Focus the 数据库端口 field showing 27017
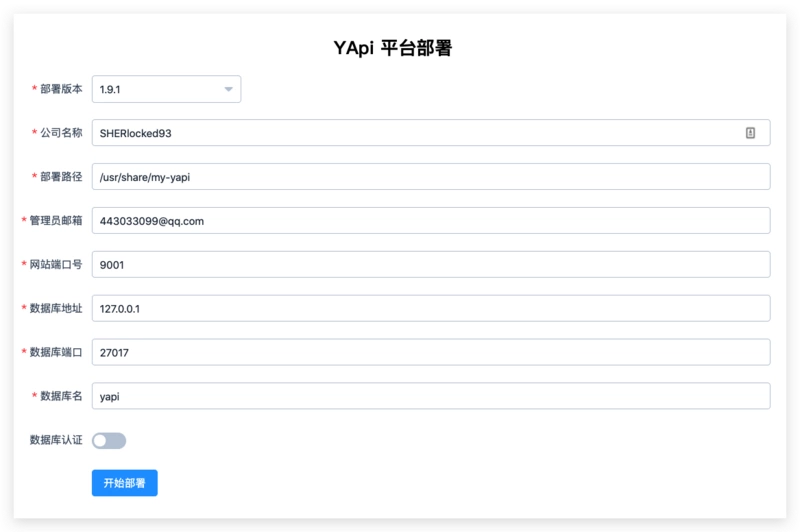The image size is (800, 532). [x=431, y=352]
